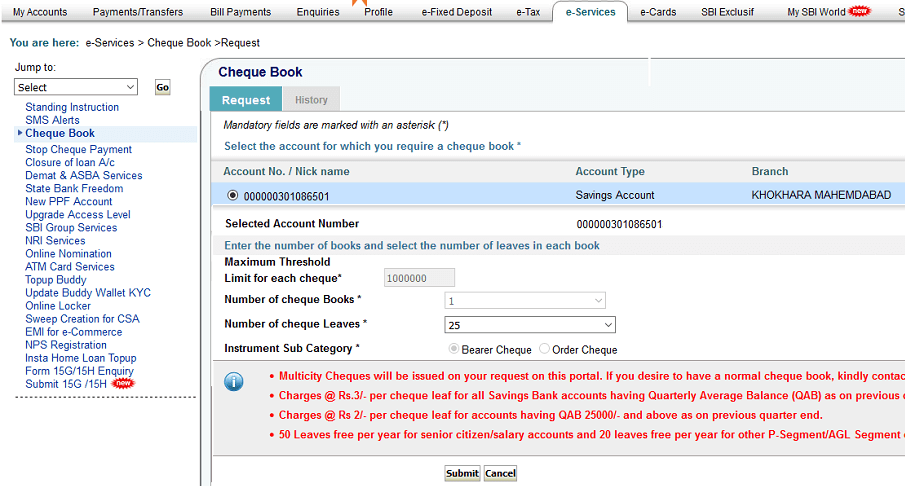
Task: Open the Stop Cheque Payment link
Action: point(78,149)
